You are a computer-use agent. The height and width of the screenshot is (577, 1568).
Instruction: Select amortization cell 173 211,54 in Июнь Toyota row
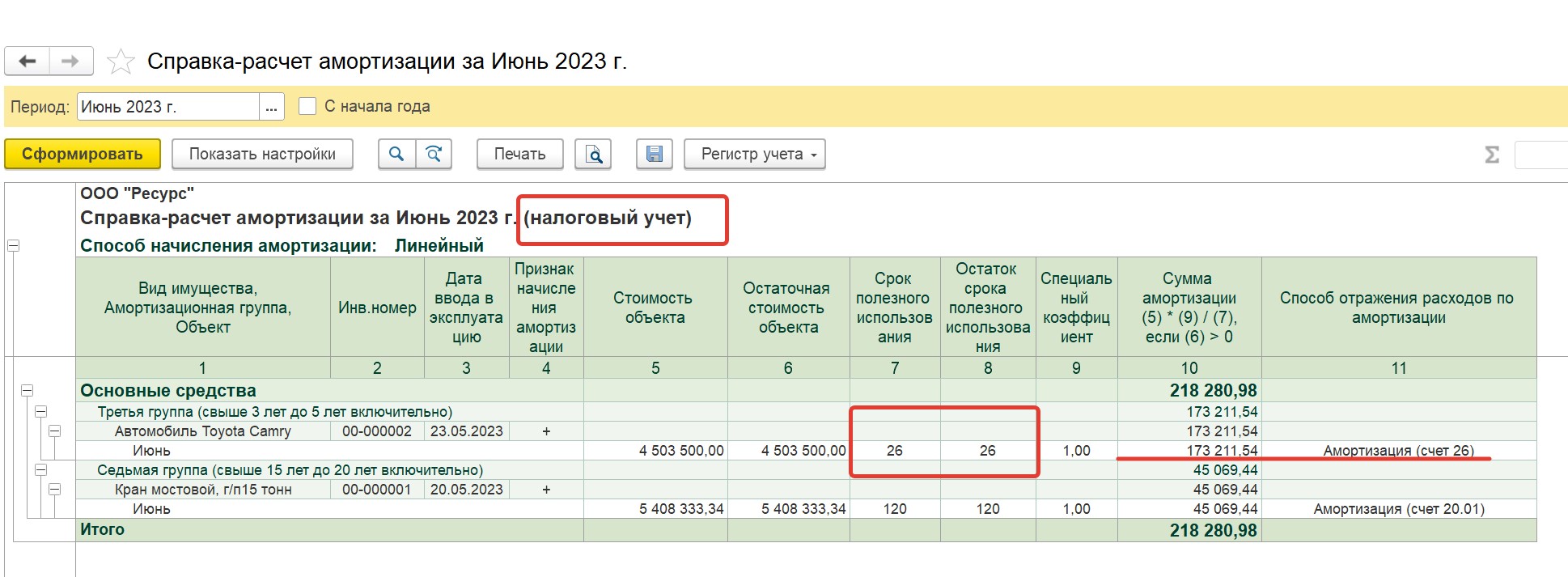1189,451
